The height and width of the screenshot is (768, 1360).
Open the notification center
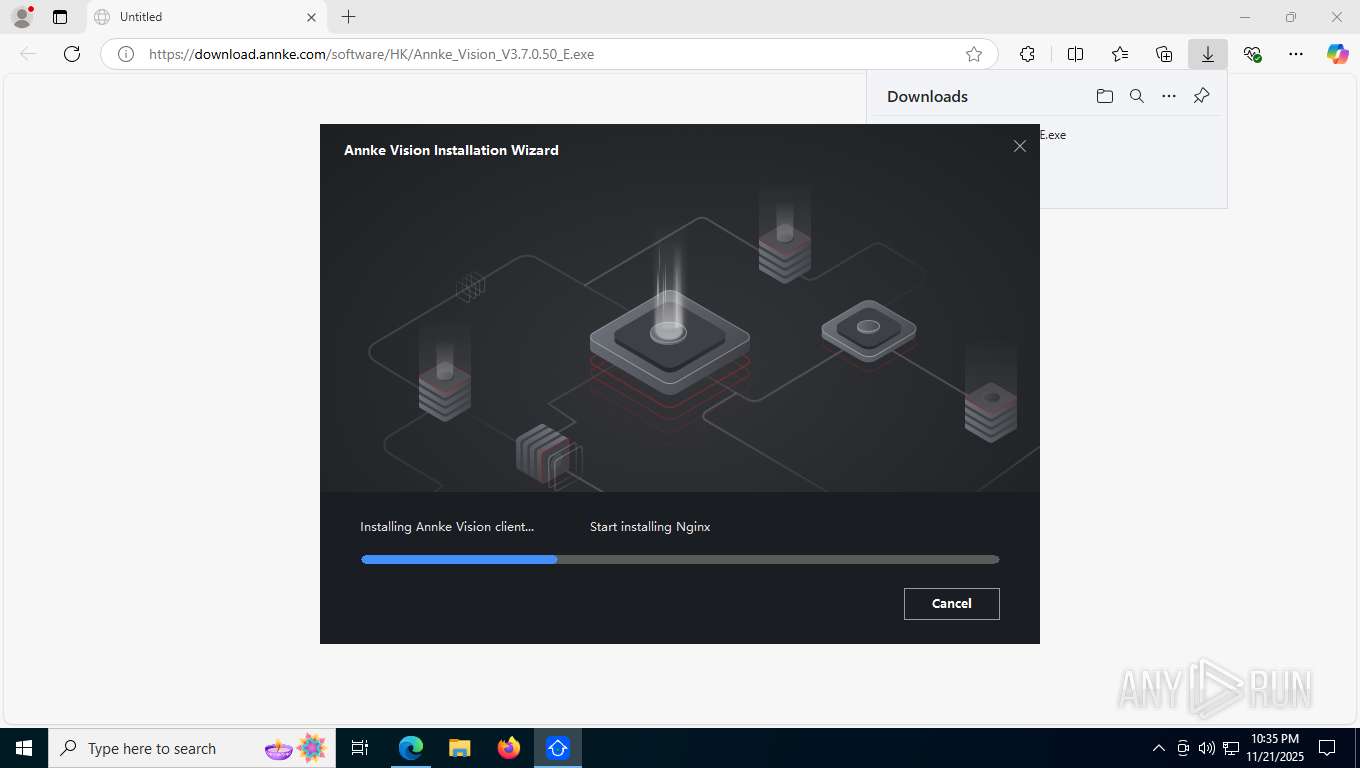[1327, 748]
